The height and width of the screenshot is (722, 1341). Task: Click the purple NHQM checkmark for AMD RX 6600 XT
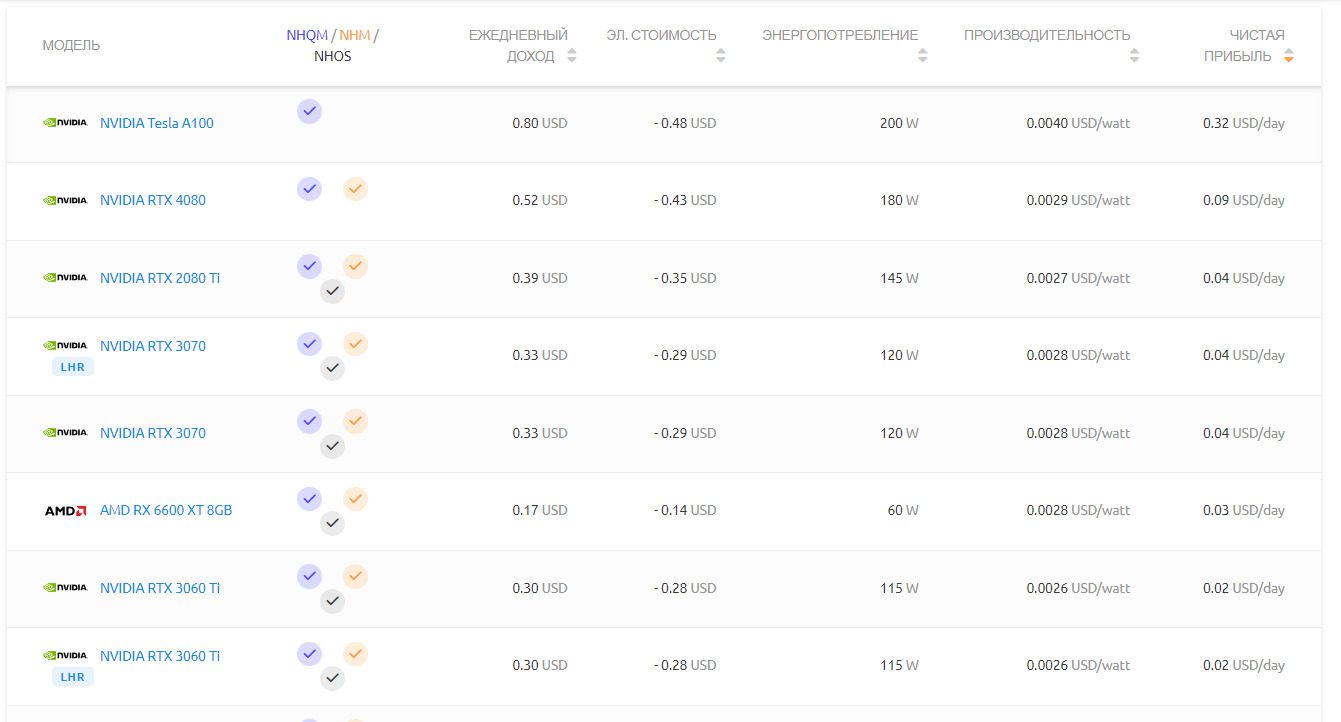[310, 498]
